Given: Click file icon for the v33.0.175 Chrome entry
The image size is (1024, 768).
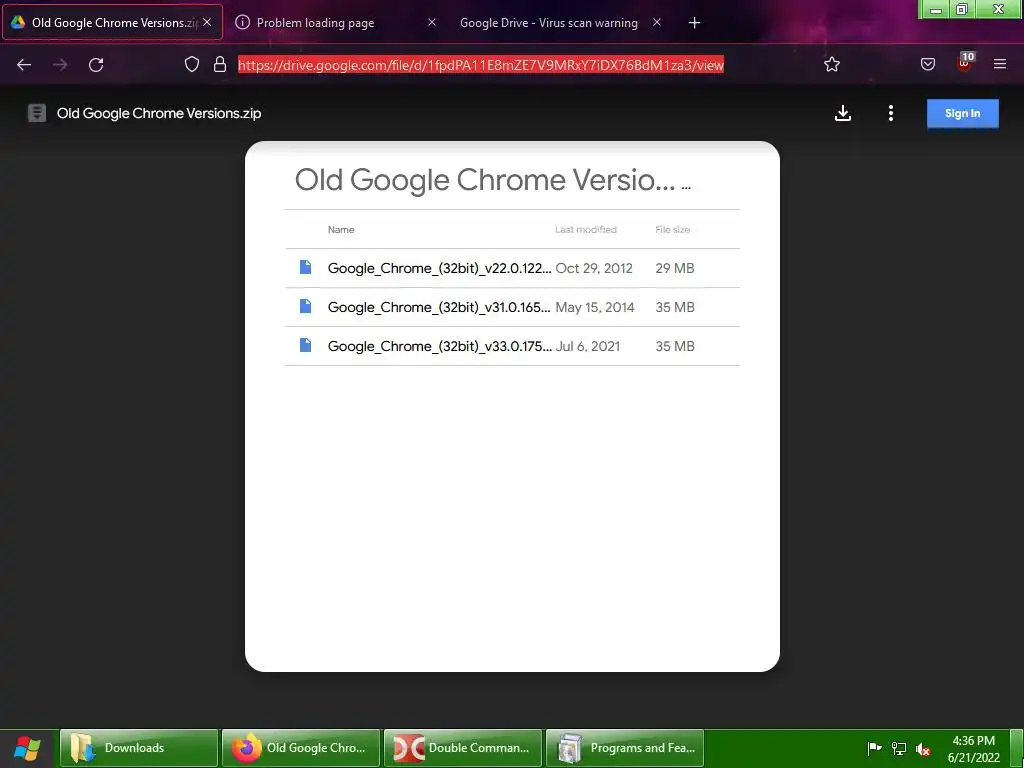Looking at the screenshot, I should (305, 345).
